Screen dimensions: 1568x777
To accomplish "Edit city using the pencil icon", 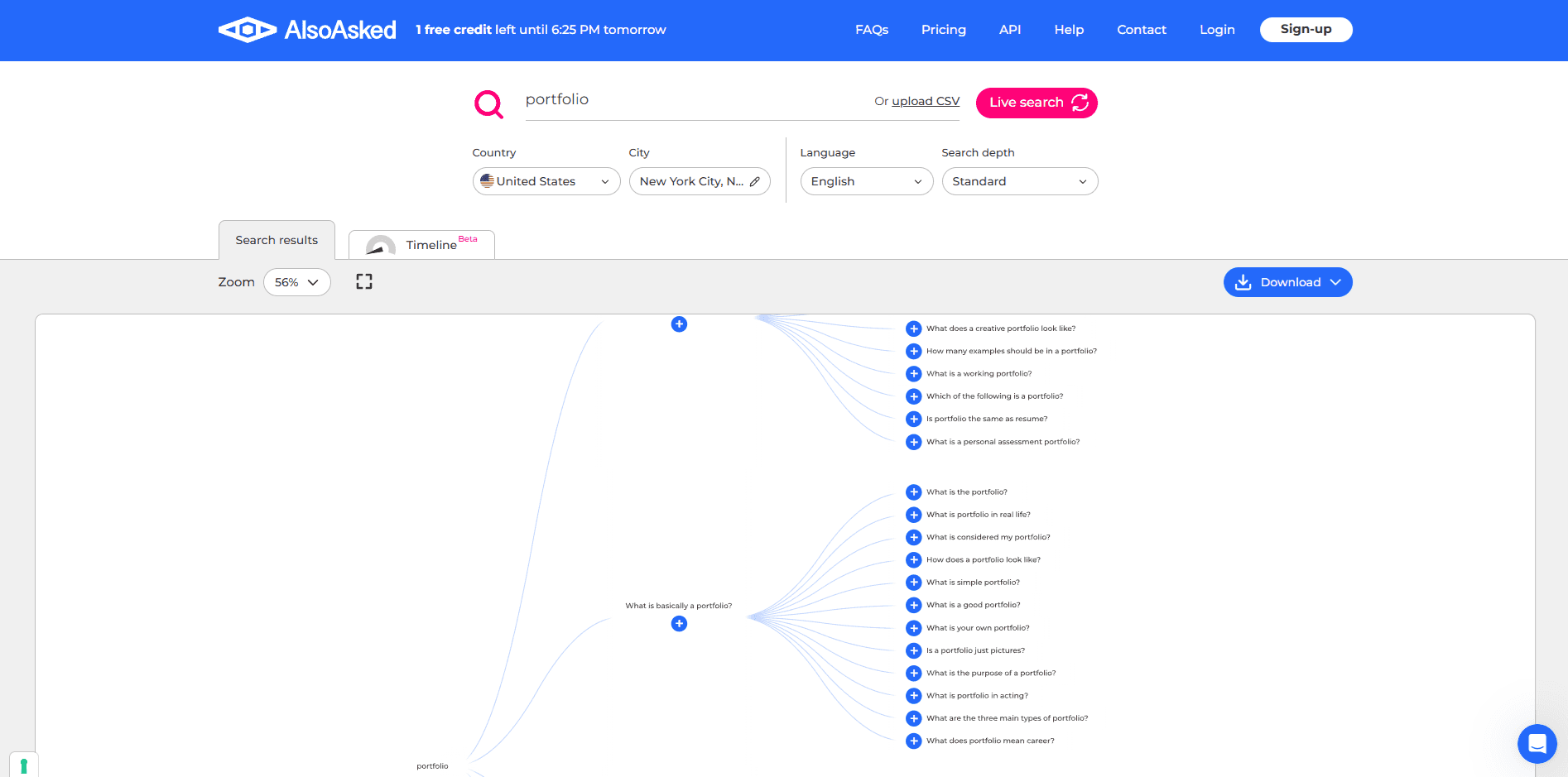I will coord(755,182).
